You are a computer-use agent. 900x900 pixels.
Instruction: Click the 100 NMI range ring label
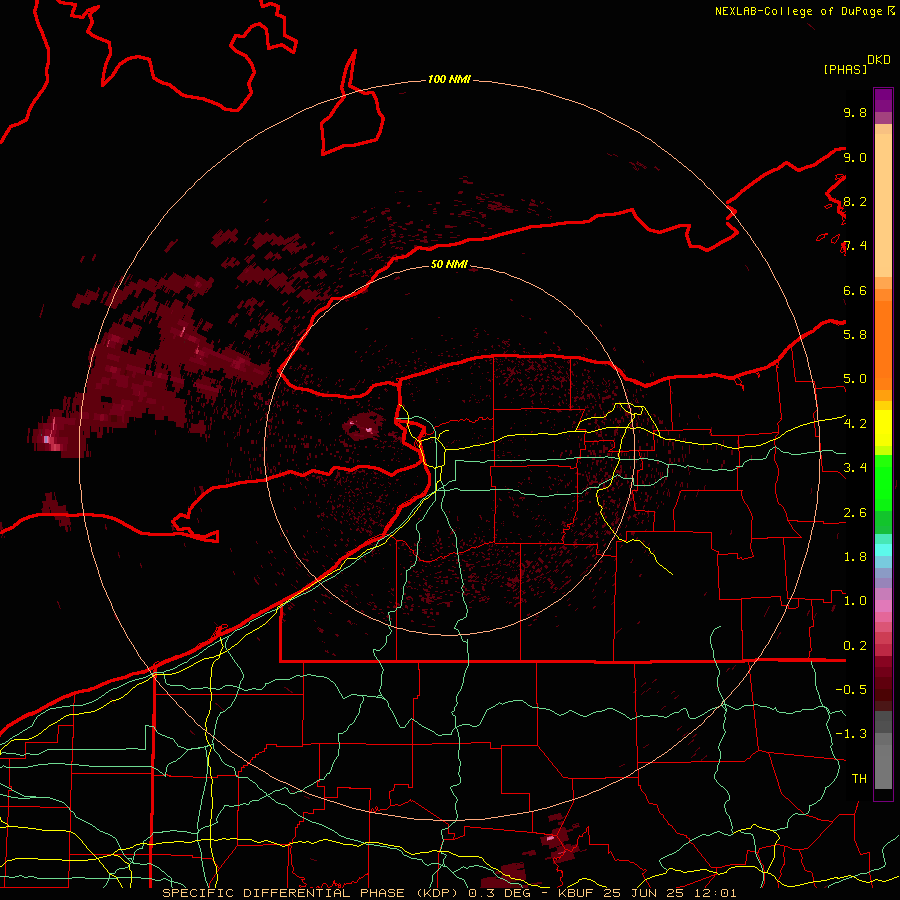pos(449,79)
